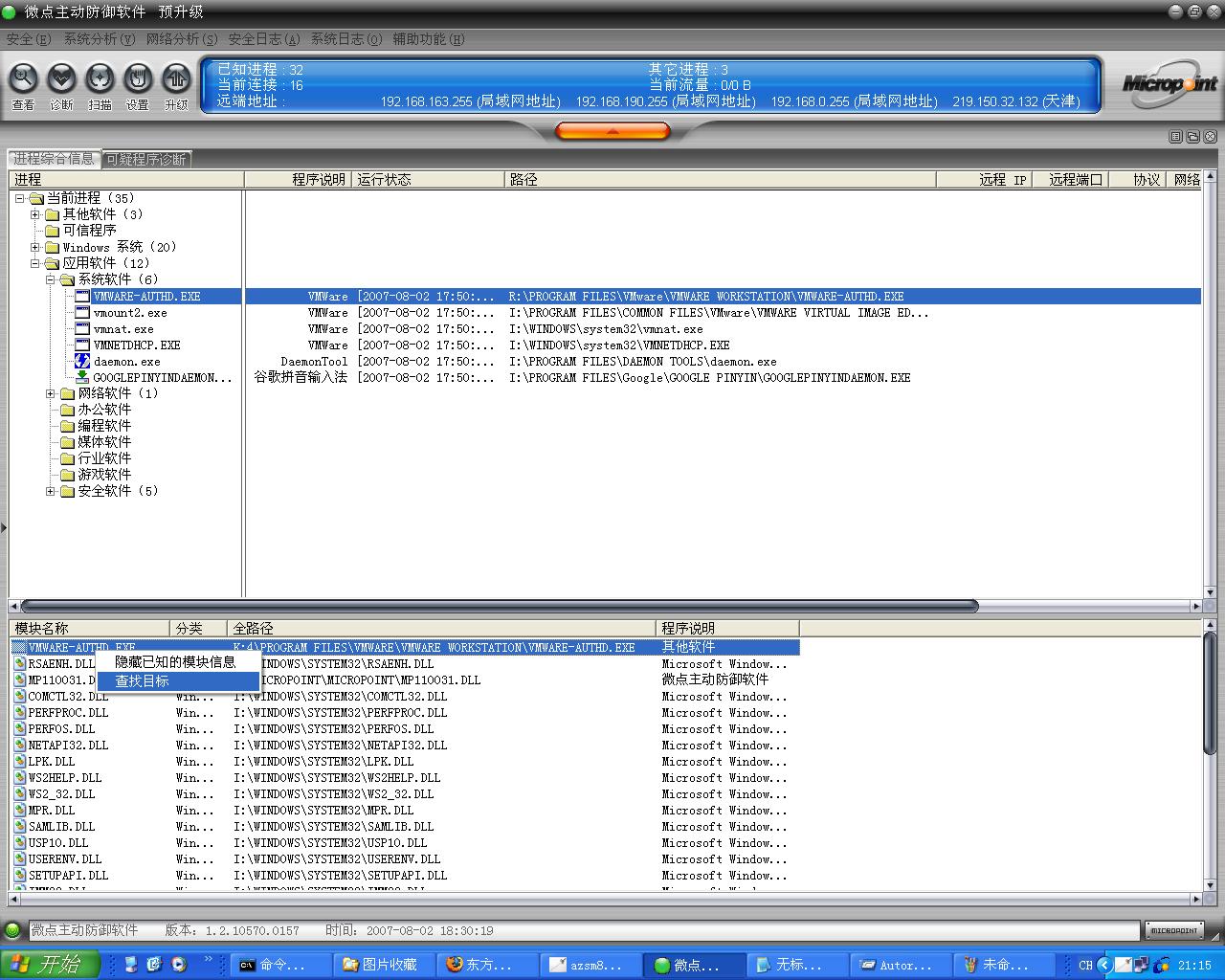1225x980 pixels.
Task: Collapse the 当前进程 (35) root node
Action: pyautogui.click(x=19, y=198)
